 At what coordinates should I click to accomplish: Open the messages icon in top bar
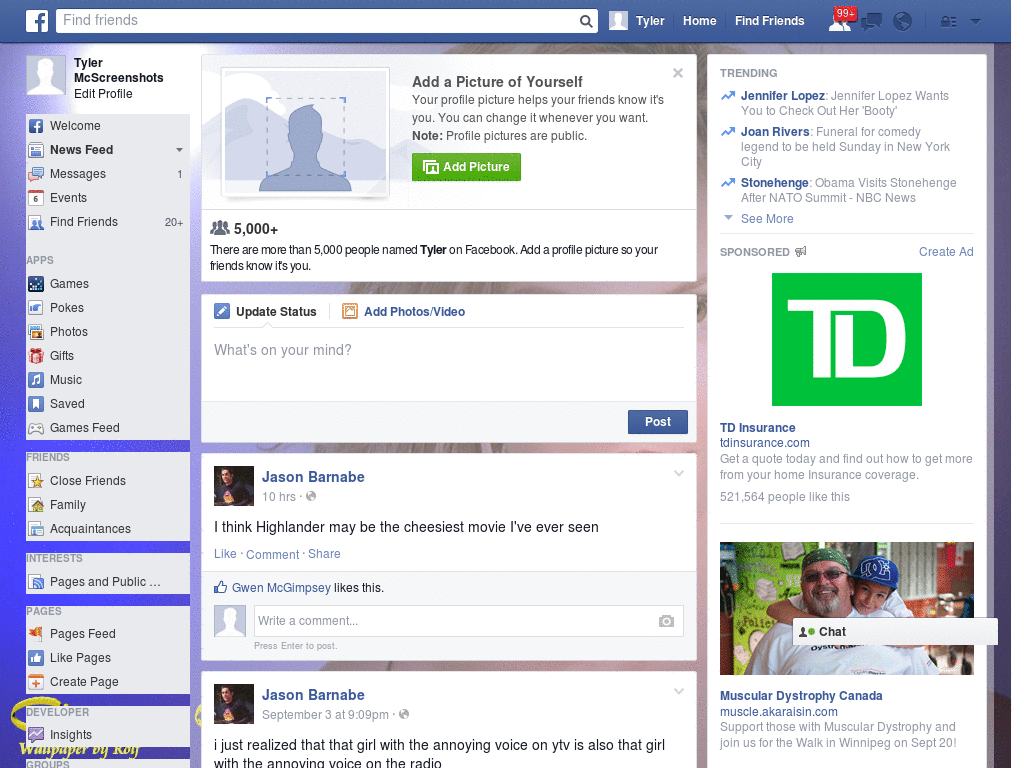(871, 22)
